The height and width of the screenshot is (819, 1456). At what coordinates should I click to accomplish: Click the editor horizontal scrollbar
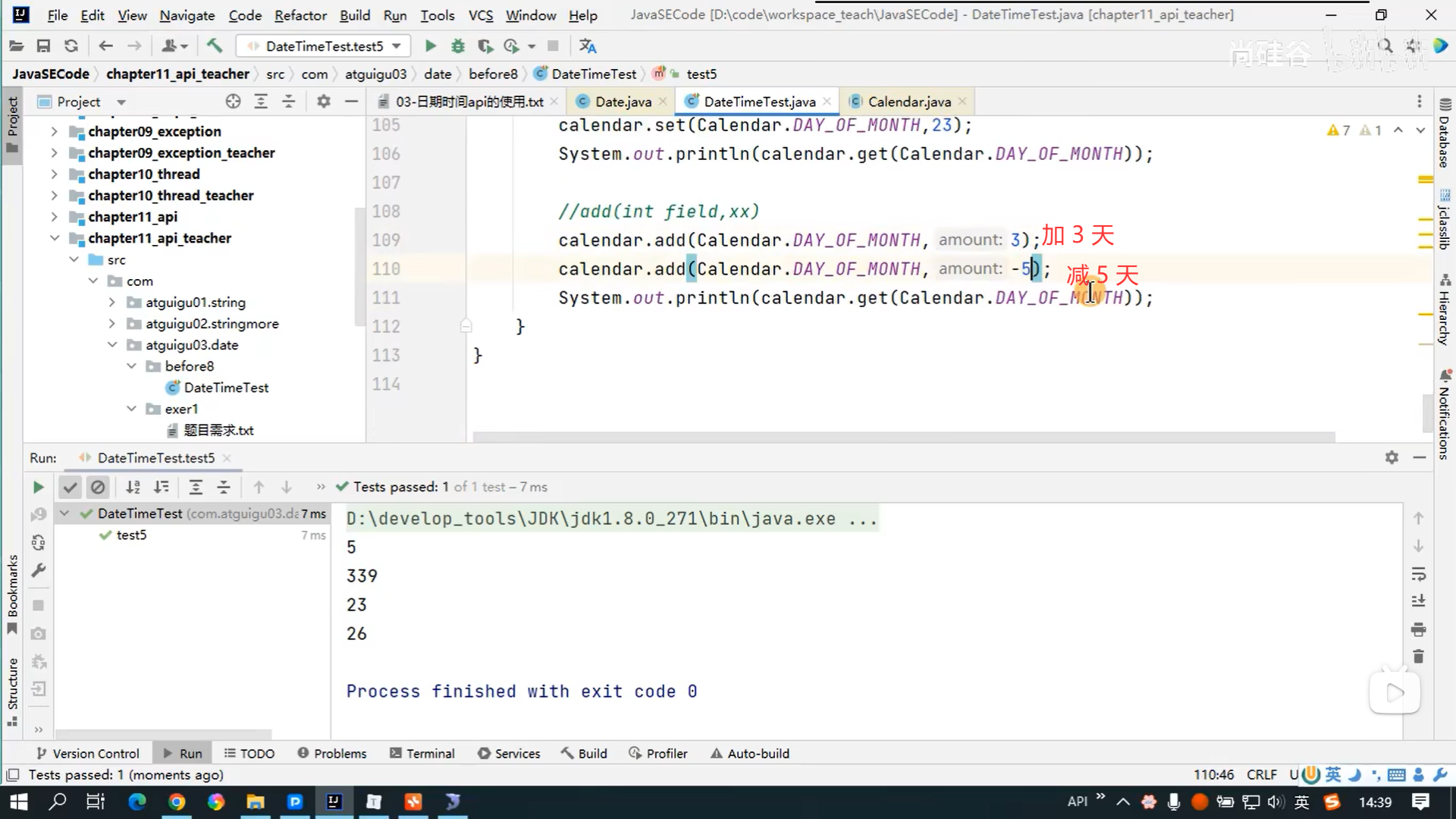point(902,437)
